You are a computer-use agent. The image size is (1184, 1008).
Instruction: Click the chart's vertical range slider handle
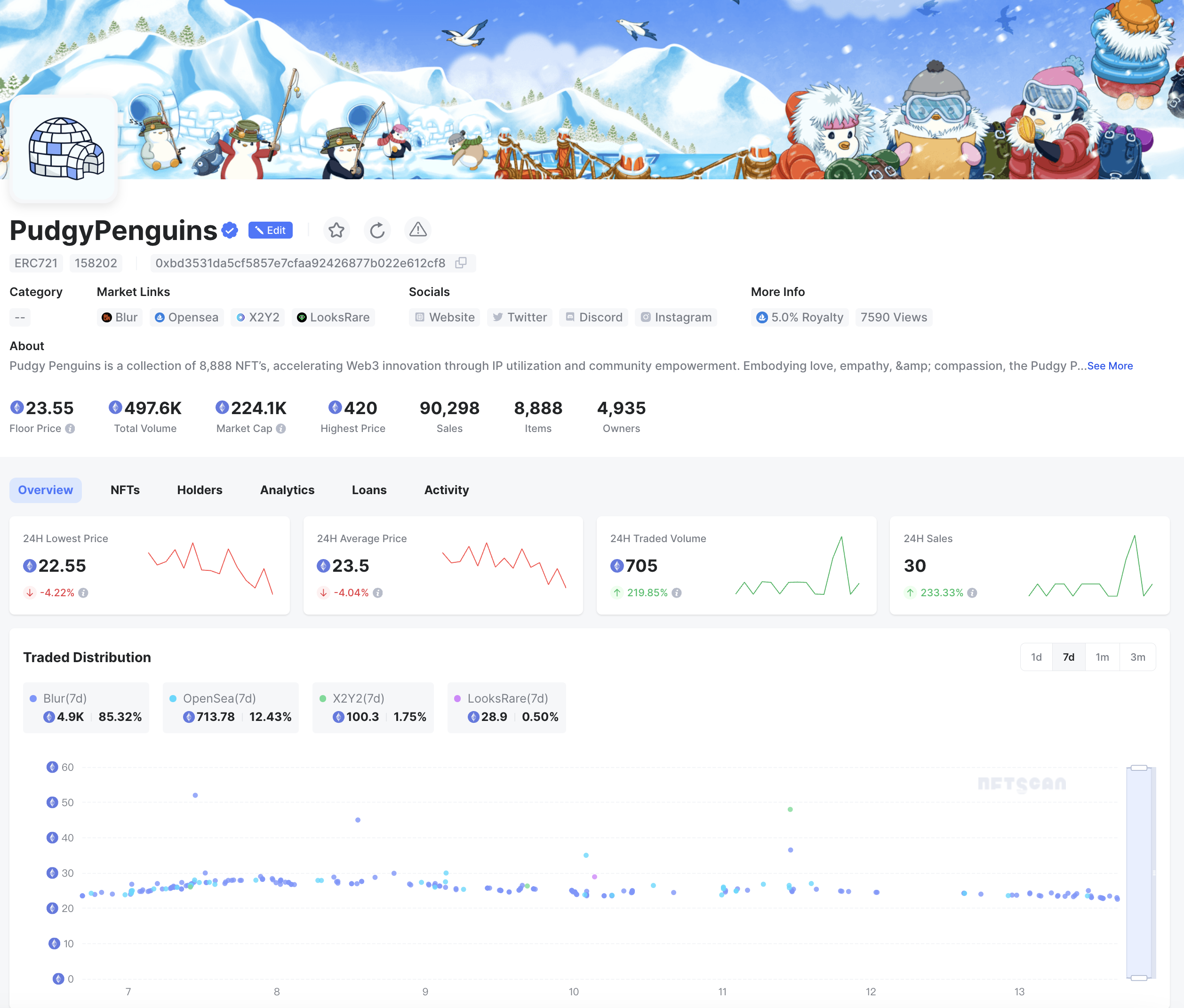coord(1139,768)
